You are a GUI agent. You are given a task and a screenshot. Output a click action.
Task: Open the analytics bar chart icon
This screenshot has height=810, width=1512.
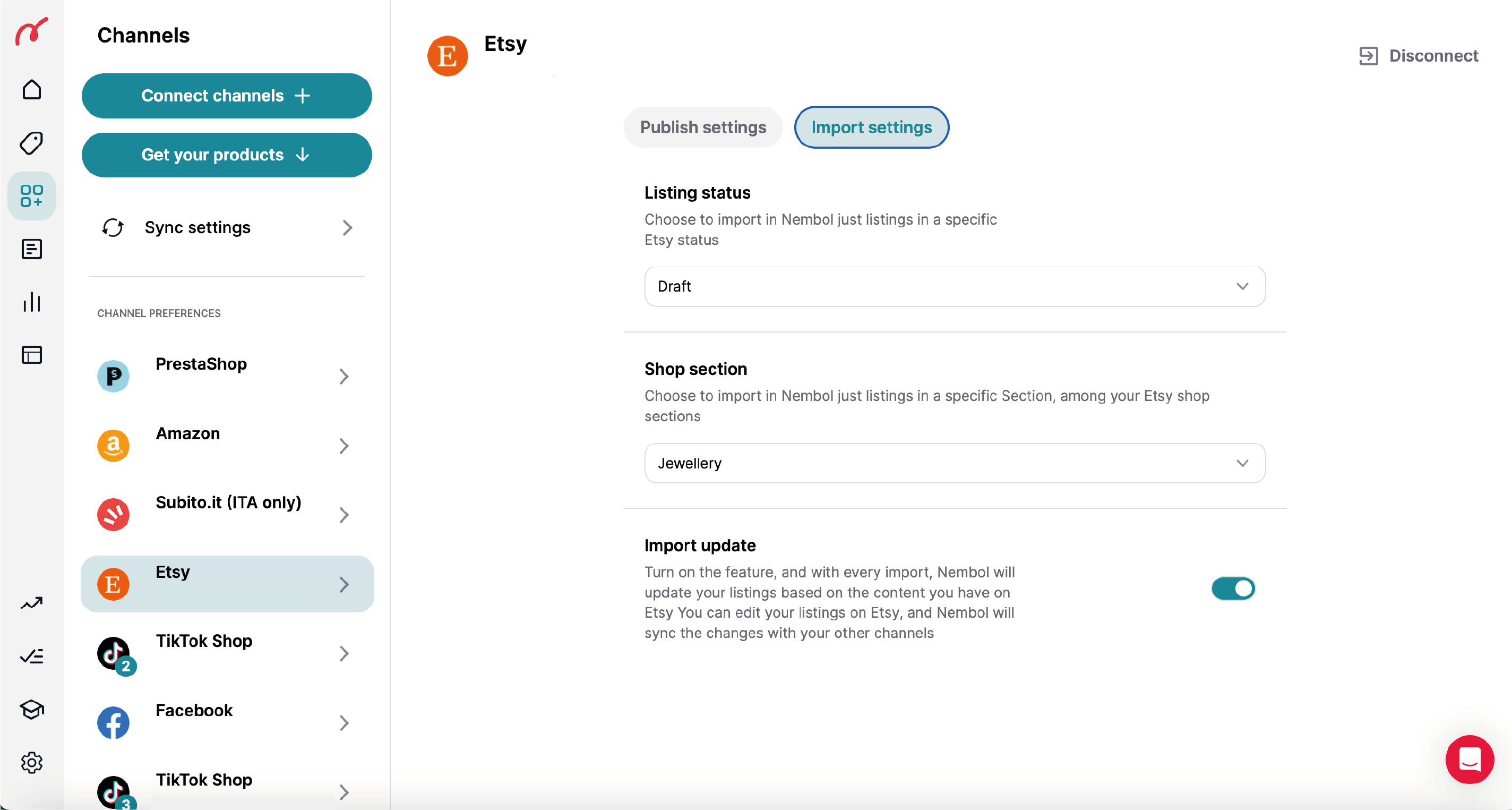pyautogui.click(x=32, y=302)
